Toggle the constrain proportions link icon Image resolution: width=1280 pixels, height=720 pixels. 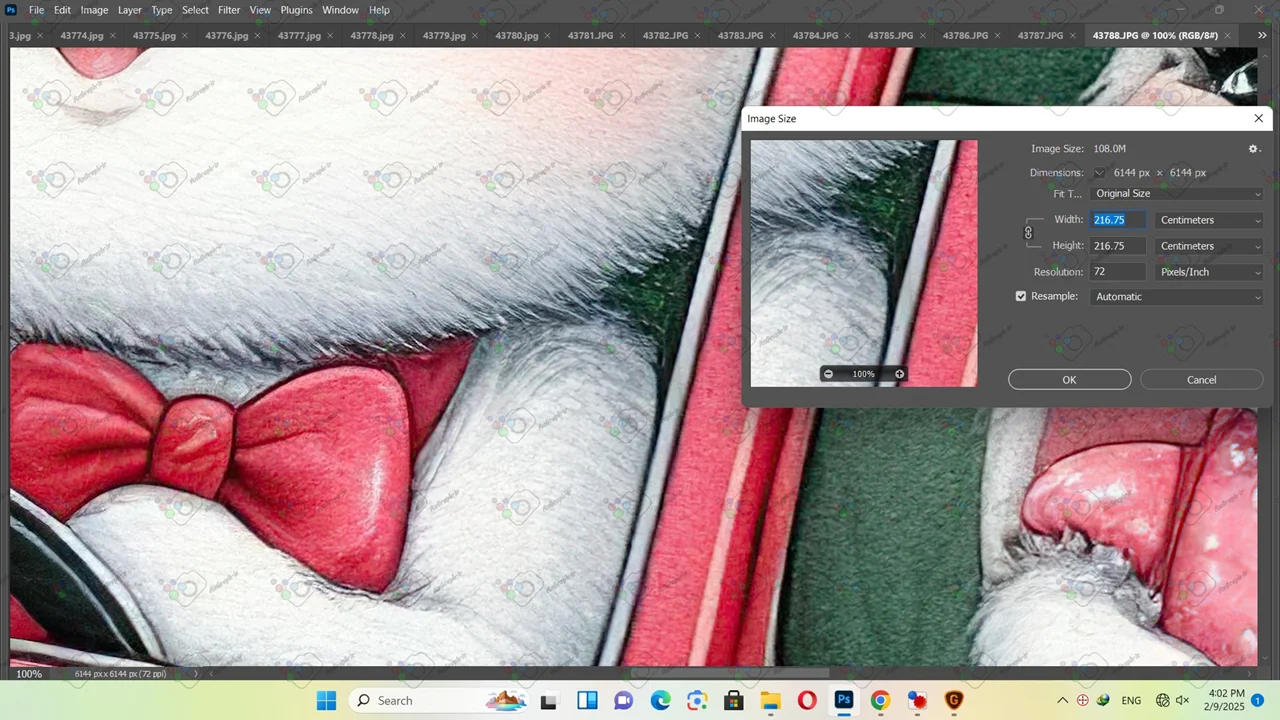click(x=1028, y=233)
